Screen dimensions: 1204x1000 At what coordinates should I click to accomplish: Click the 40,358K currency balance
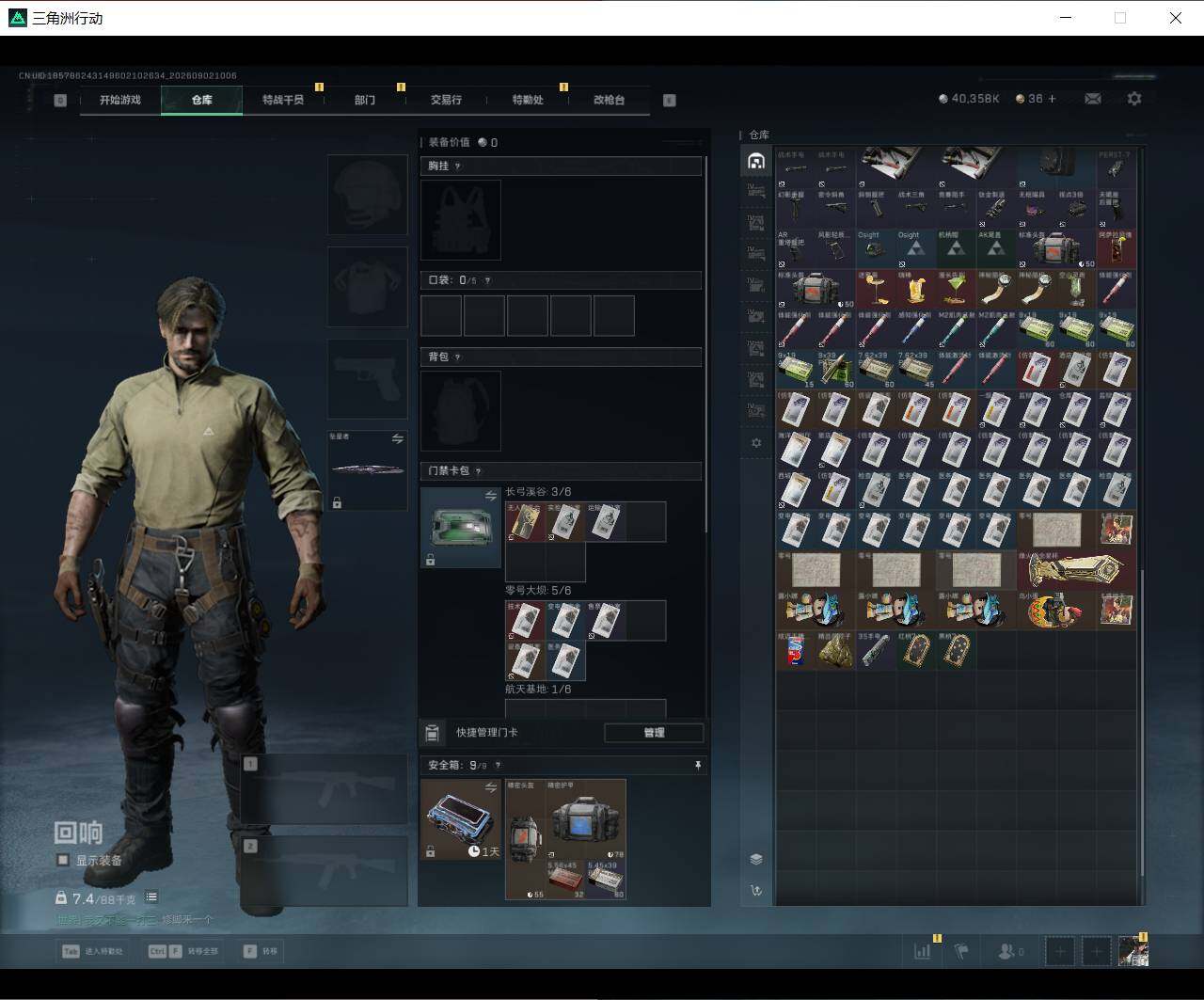969,98
